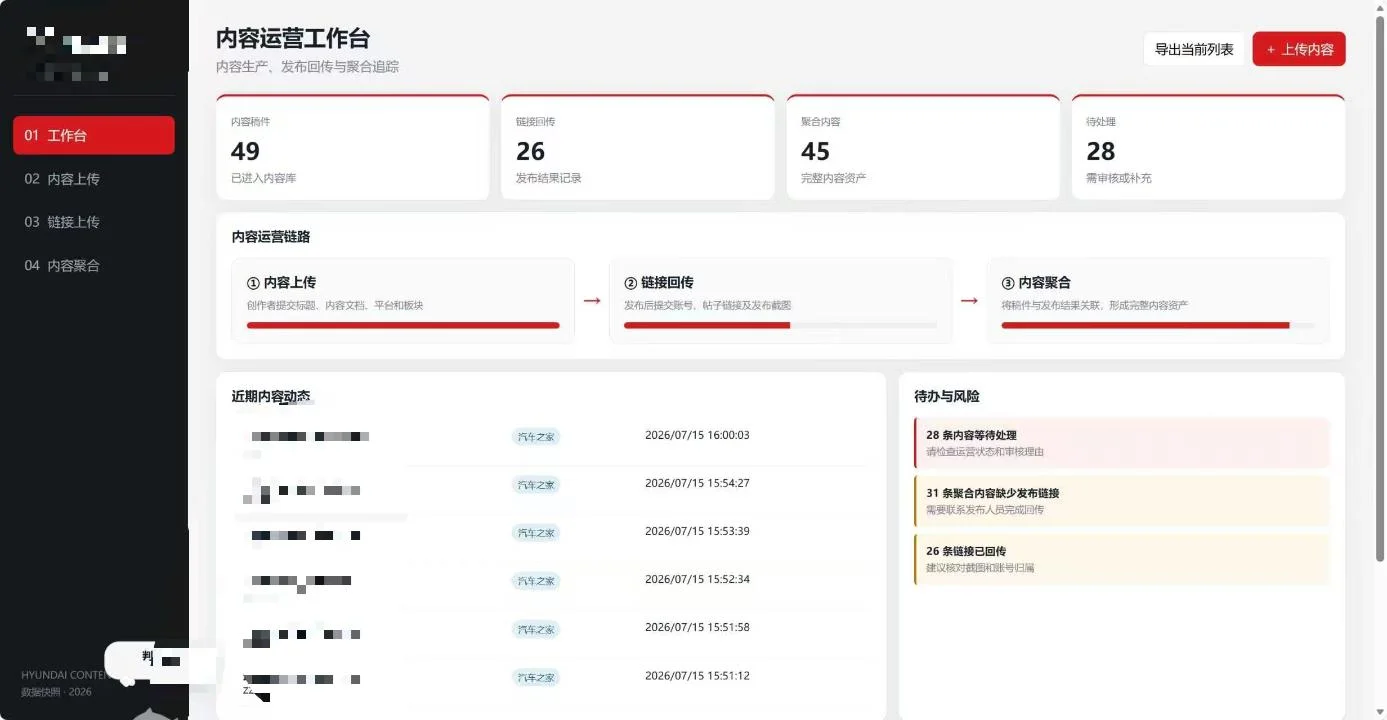Click the 内容聚合 step progress bar
Viewport: 1387px width, 720px height.
1158,325
